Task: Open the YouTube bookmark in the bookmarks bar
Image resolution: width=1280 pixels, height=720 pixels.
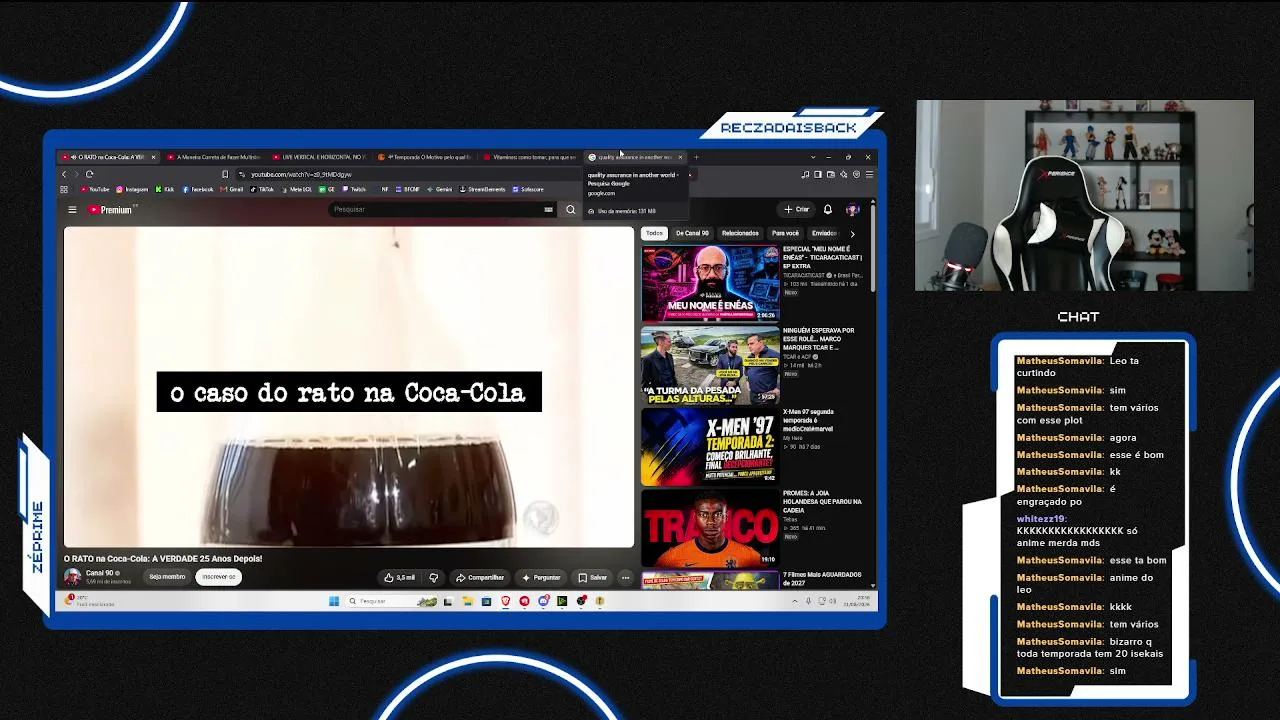Action: [94, 189]
